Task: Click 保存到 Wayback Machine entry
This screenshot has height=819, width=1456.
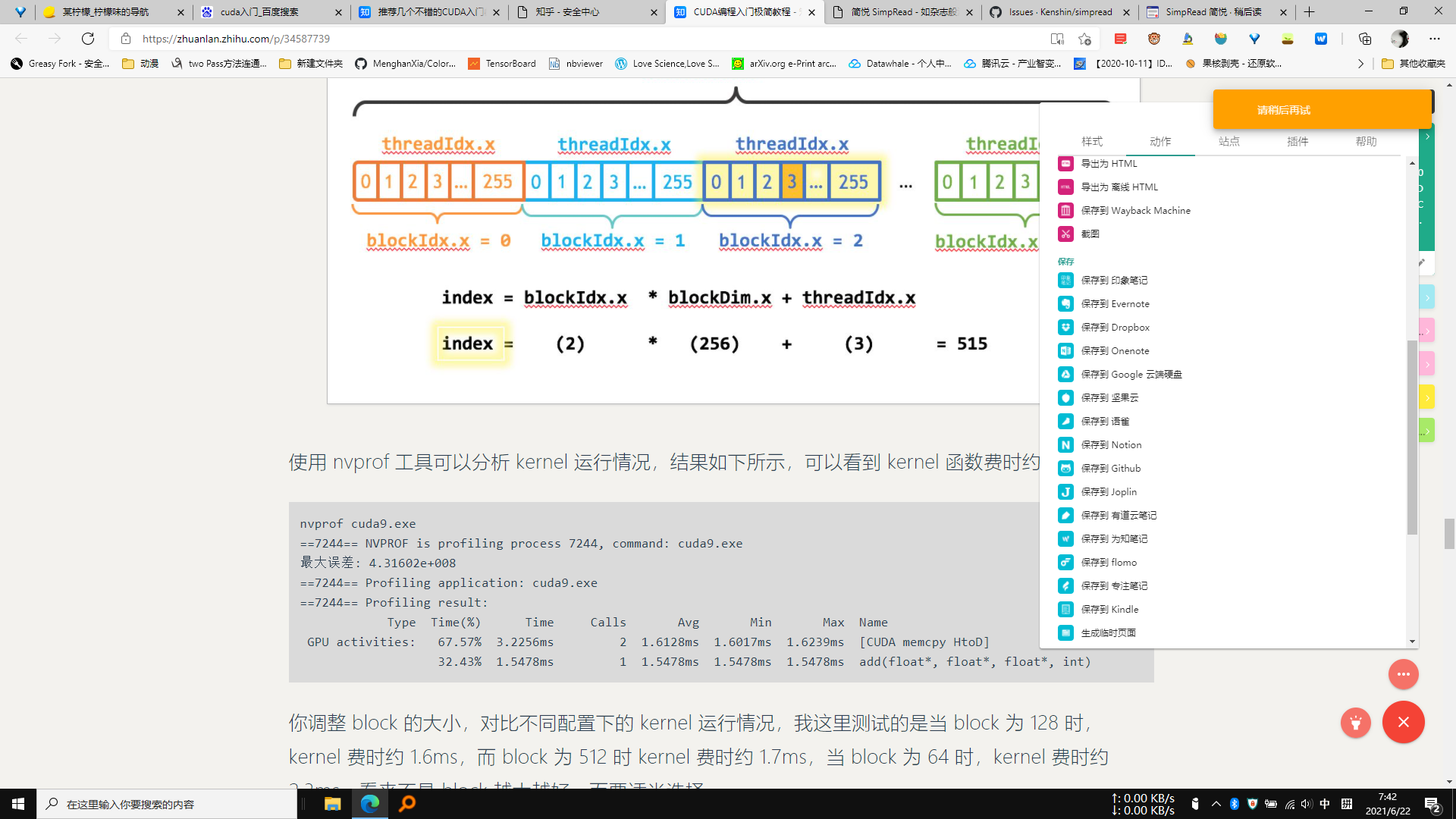Action: [1134, 211]
